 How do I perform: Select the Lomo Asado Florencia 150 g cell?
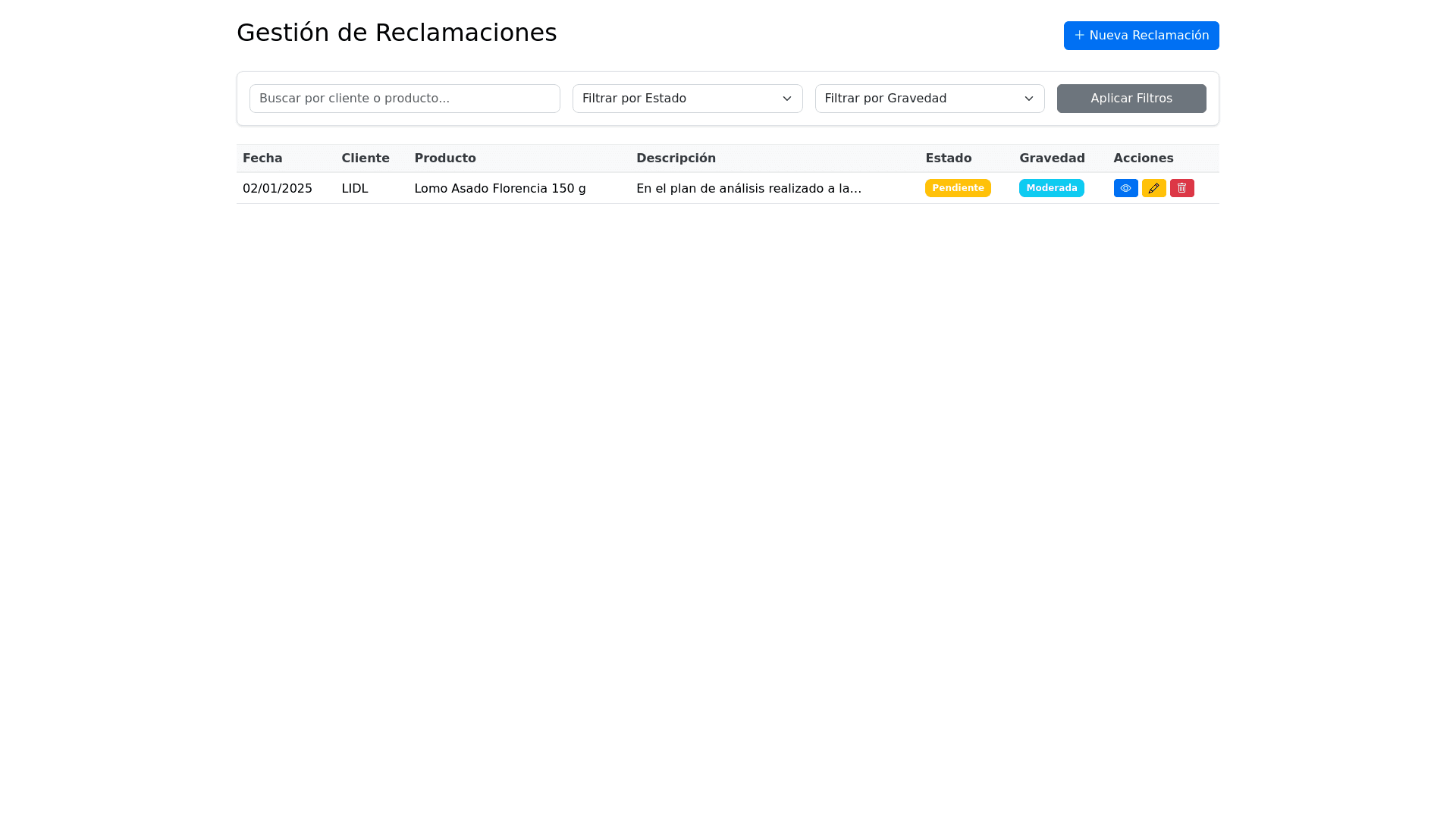(500, 189)
